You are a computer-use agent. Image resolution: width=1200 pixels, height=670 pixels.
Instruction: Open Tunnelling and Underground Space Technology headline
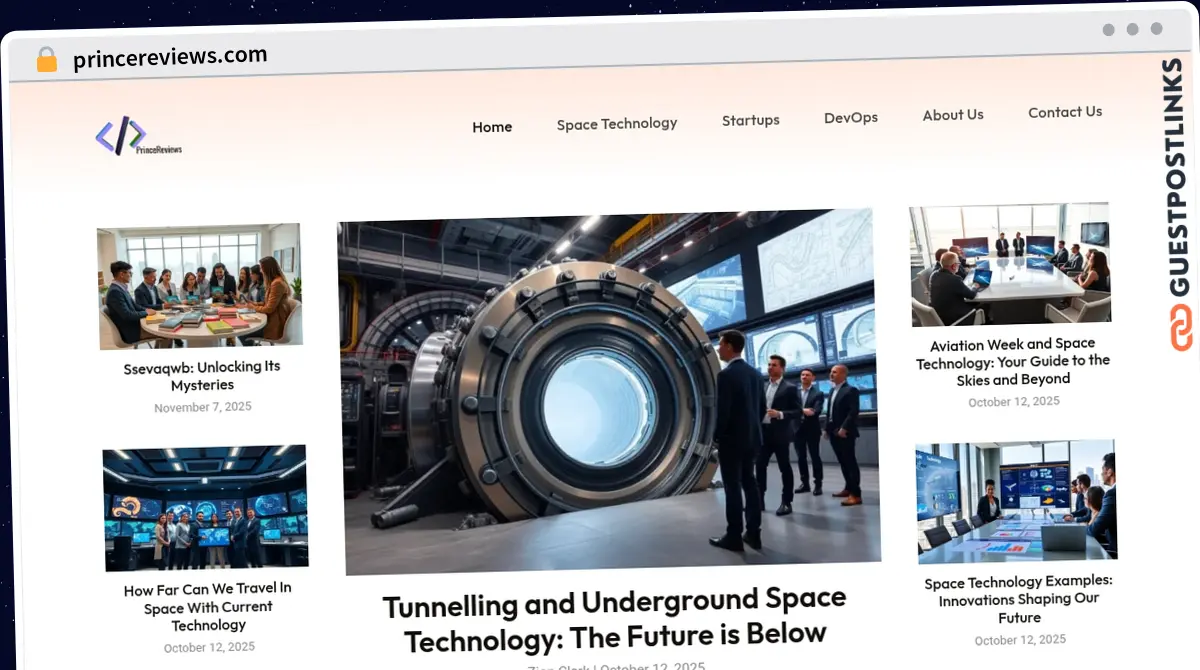tap(615, 618)
